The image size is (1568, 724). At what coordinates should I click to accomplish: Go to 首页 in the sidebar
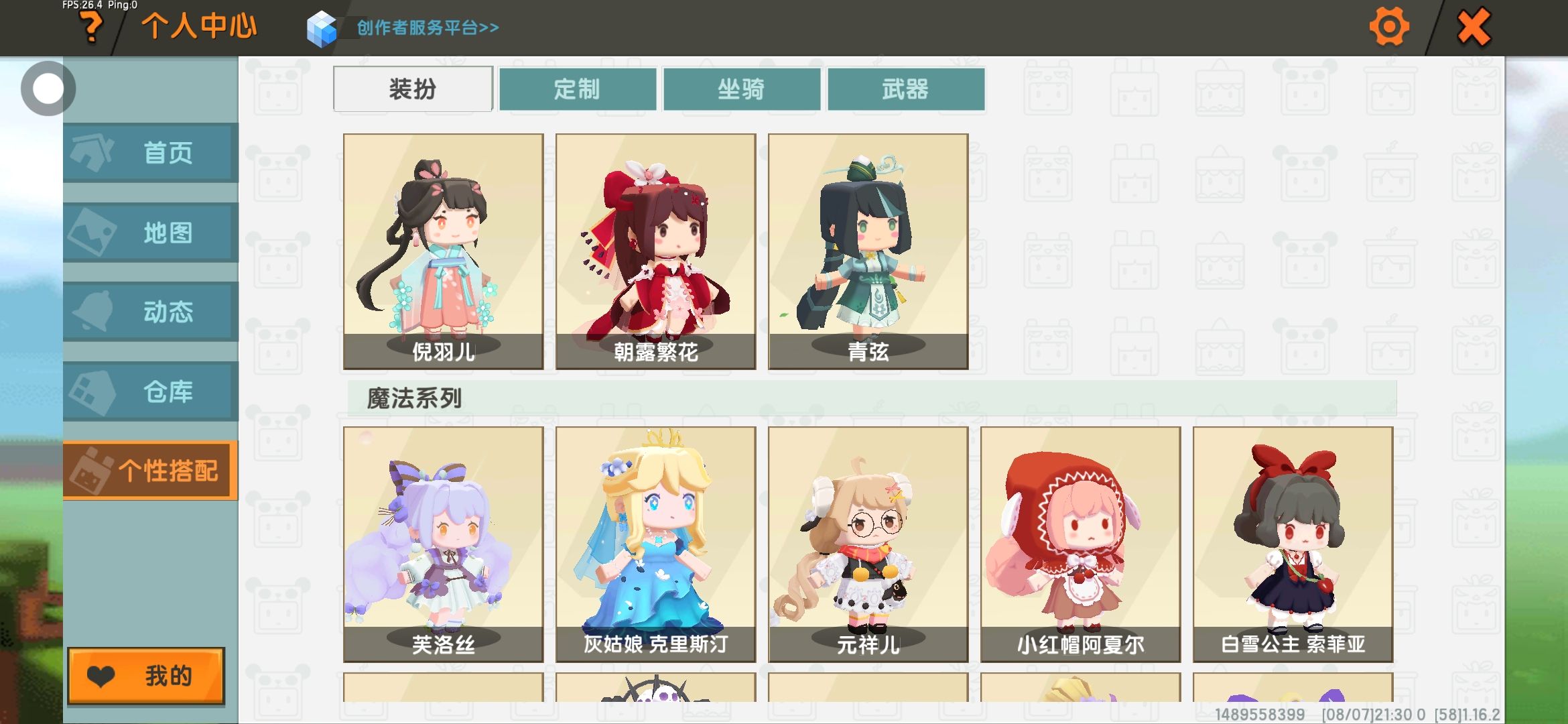click(x=151, y=152)
